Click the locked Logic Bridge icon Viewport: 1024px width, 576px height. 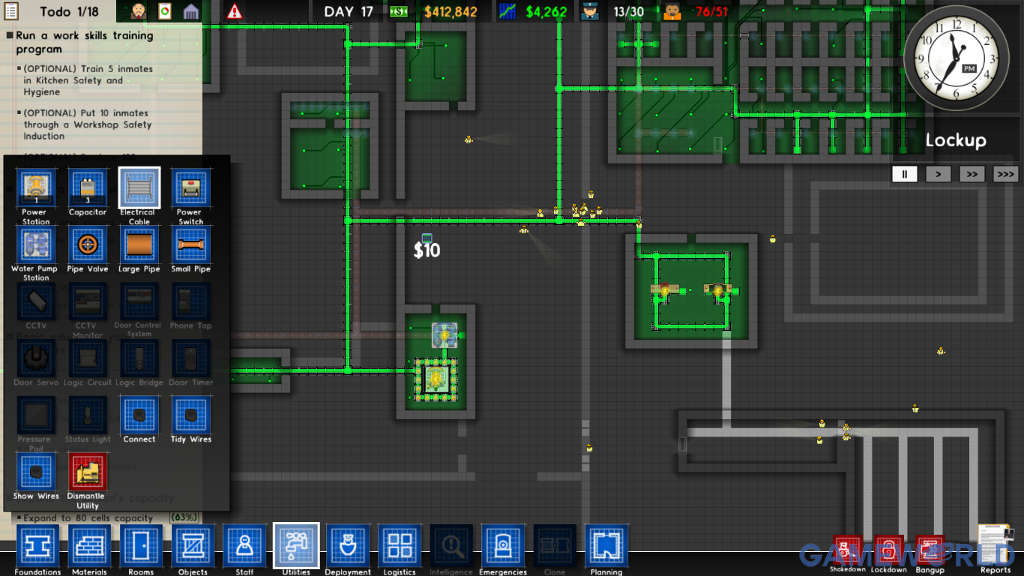point(139,359)
